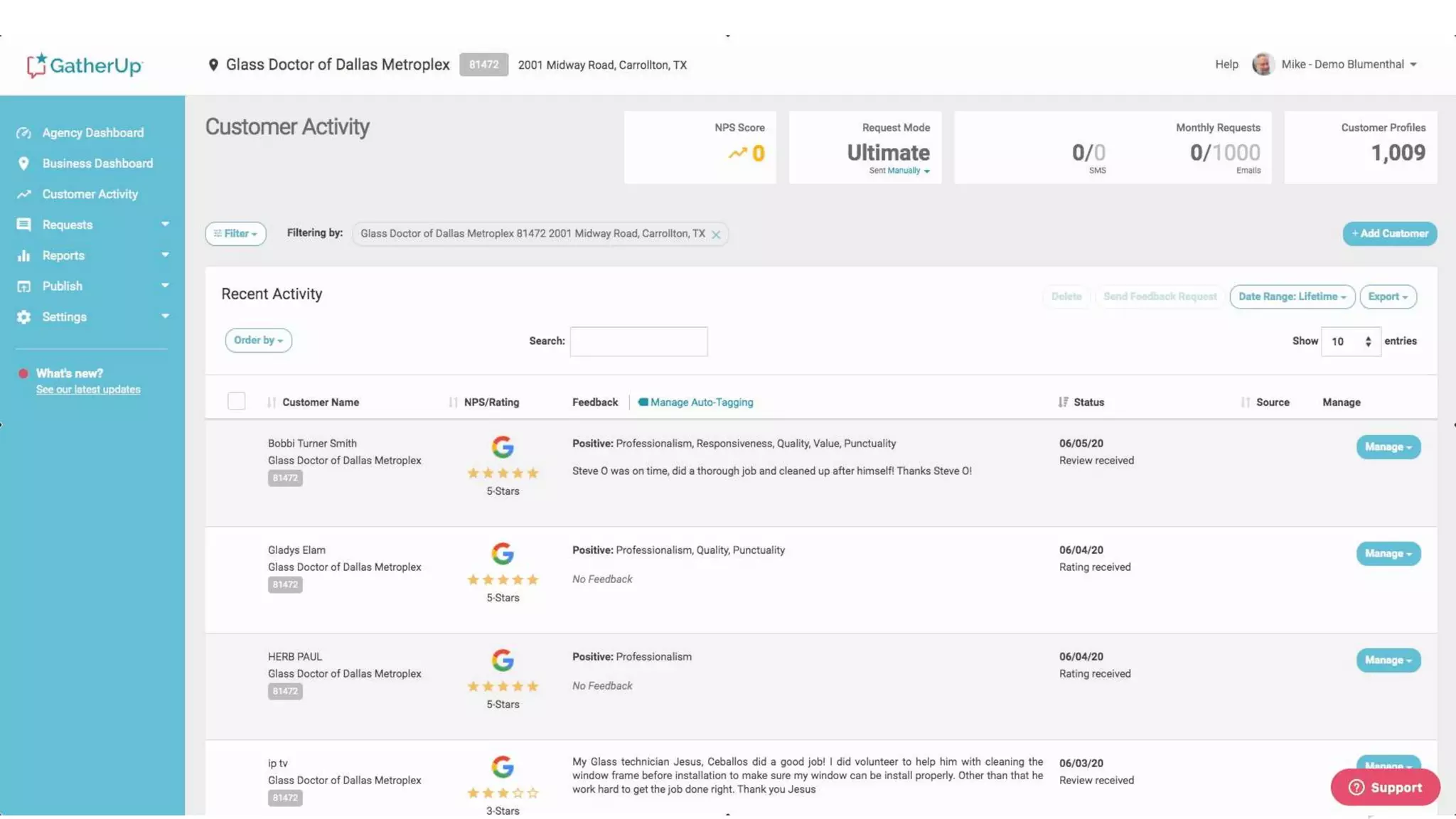Click the Agency Dashboard gauge icon
This screenshot has width=1456, height=819.
pos(23,133)
